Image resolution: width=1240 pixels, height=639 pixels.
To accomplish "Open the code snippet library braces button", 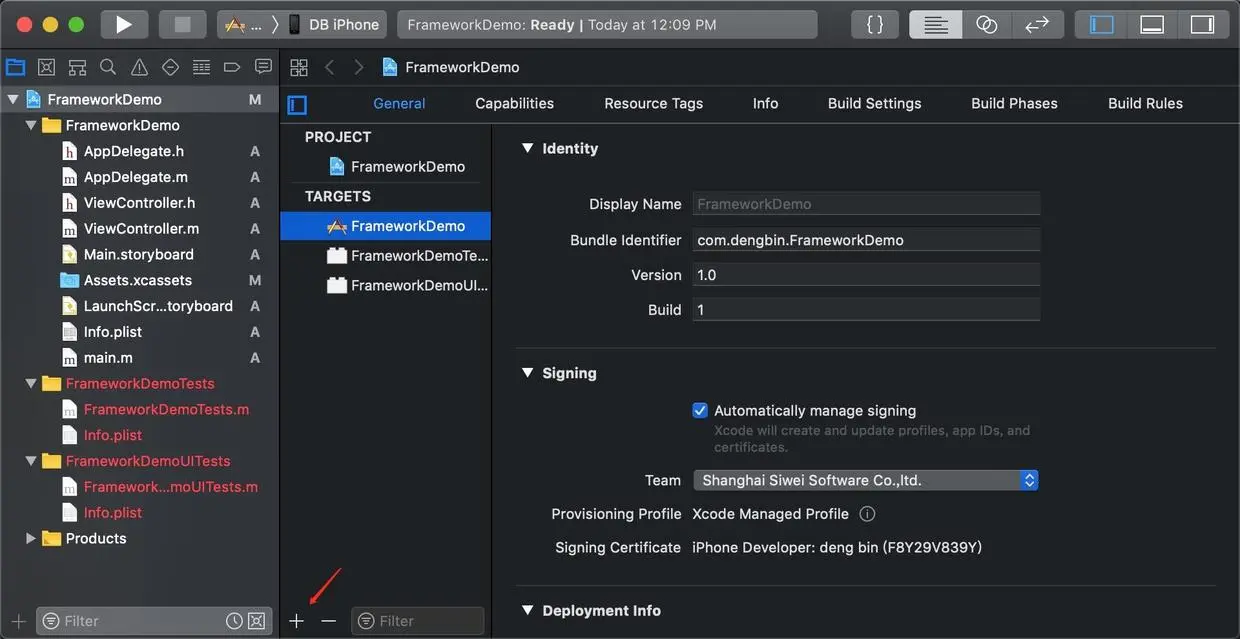I will (875, 25).
